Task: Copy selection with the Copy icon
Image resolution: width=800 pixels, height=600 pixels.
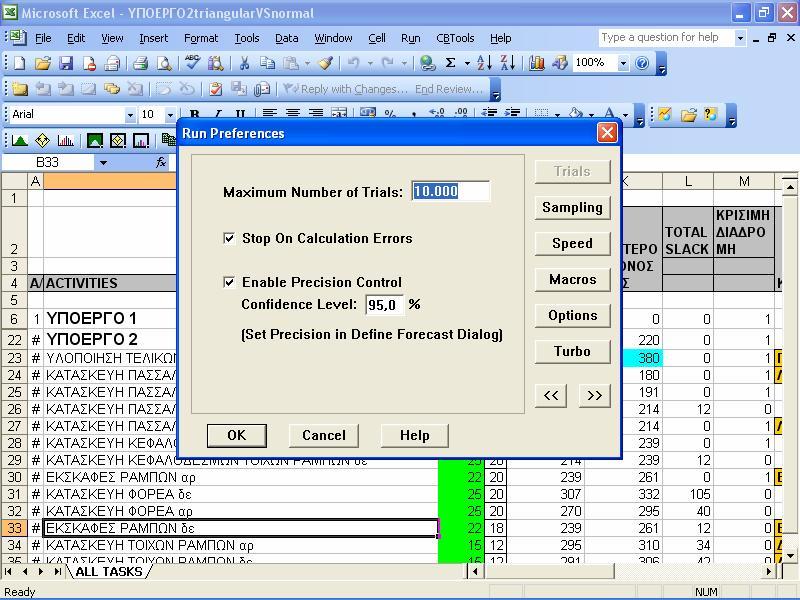Action: click(x=267, y=63)
